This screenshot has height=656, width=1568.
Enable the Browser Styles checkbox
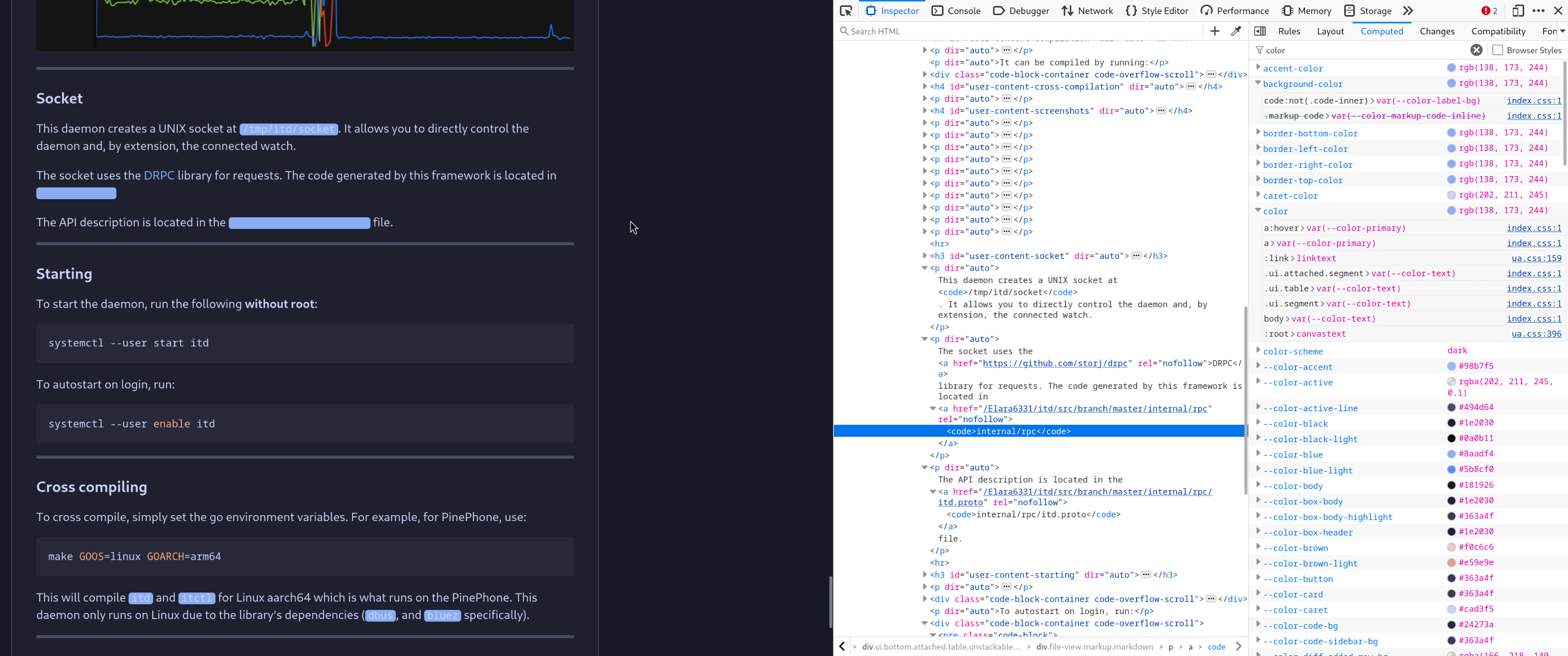coord(1497,50)
